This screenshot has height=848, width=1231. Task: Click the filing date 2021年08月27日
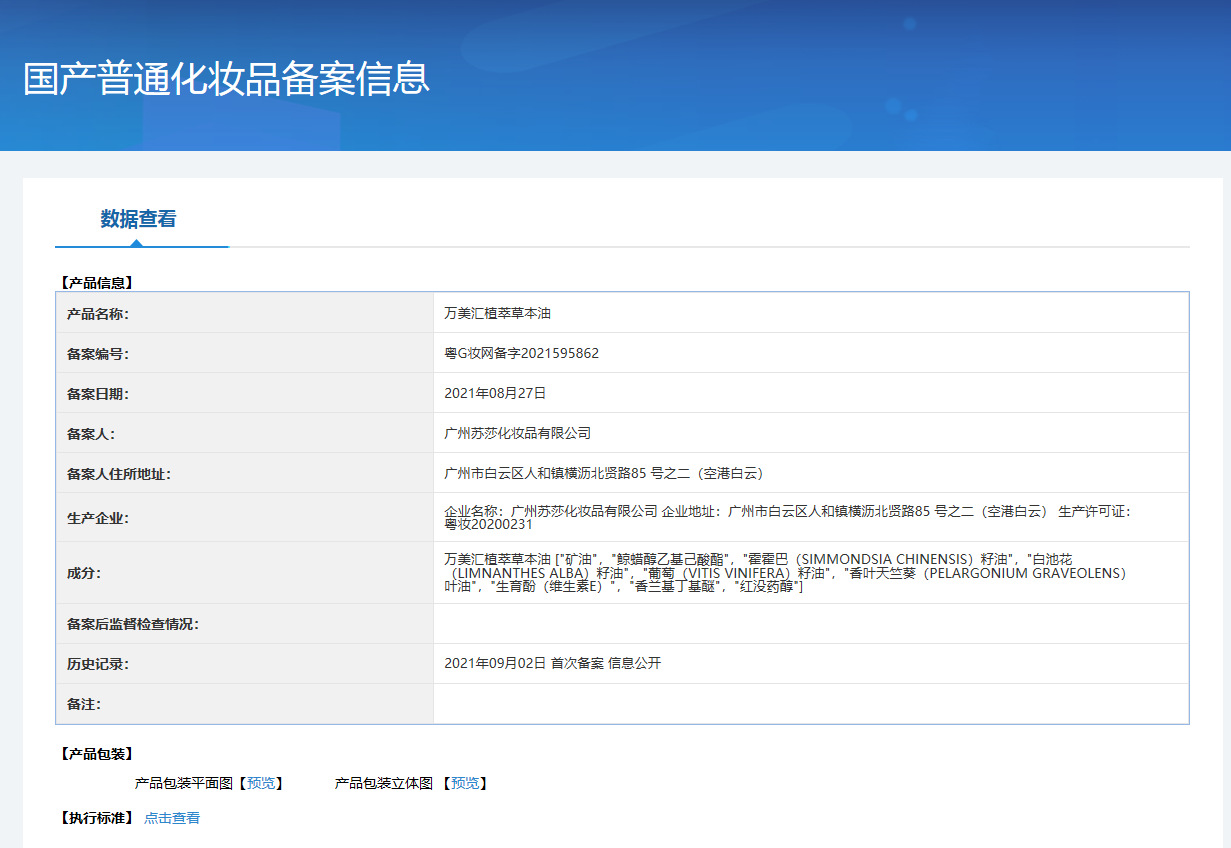495,393
